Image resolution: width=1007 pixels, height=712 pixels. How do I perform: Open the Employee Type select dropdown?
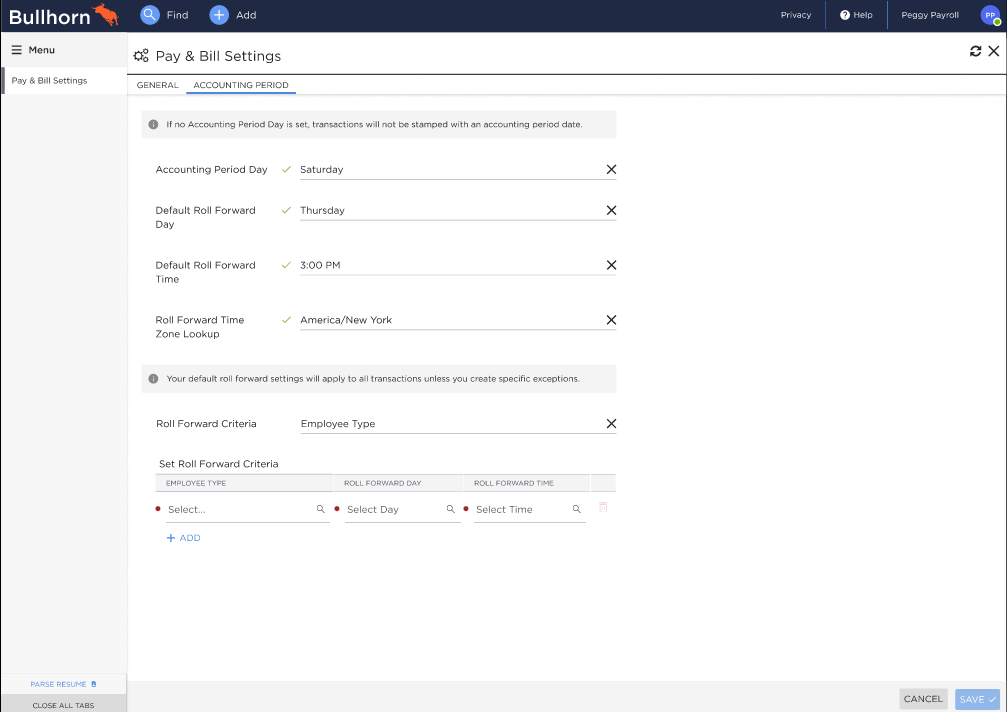pyautogui.click(x=245, y=510)
